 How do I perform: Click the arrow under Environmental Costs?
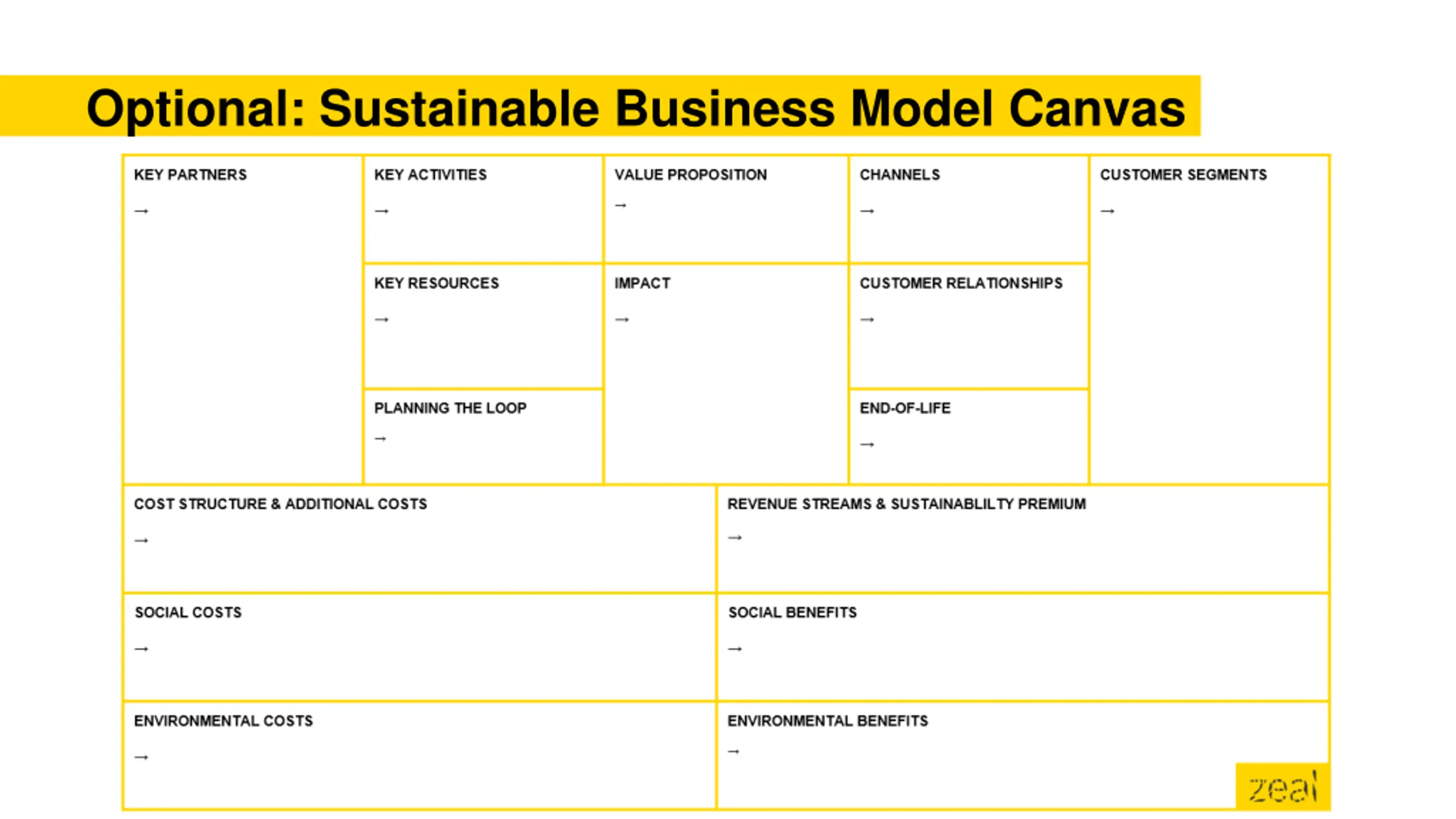(x=141, y=758)
